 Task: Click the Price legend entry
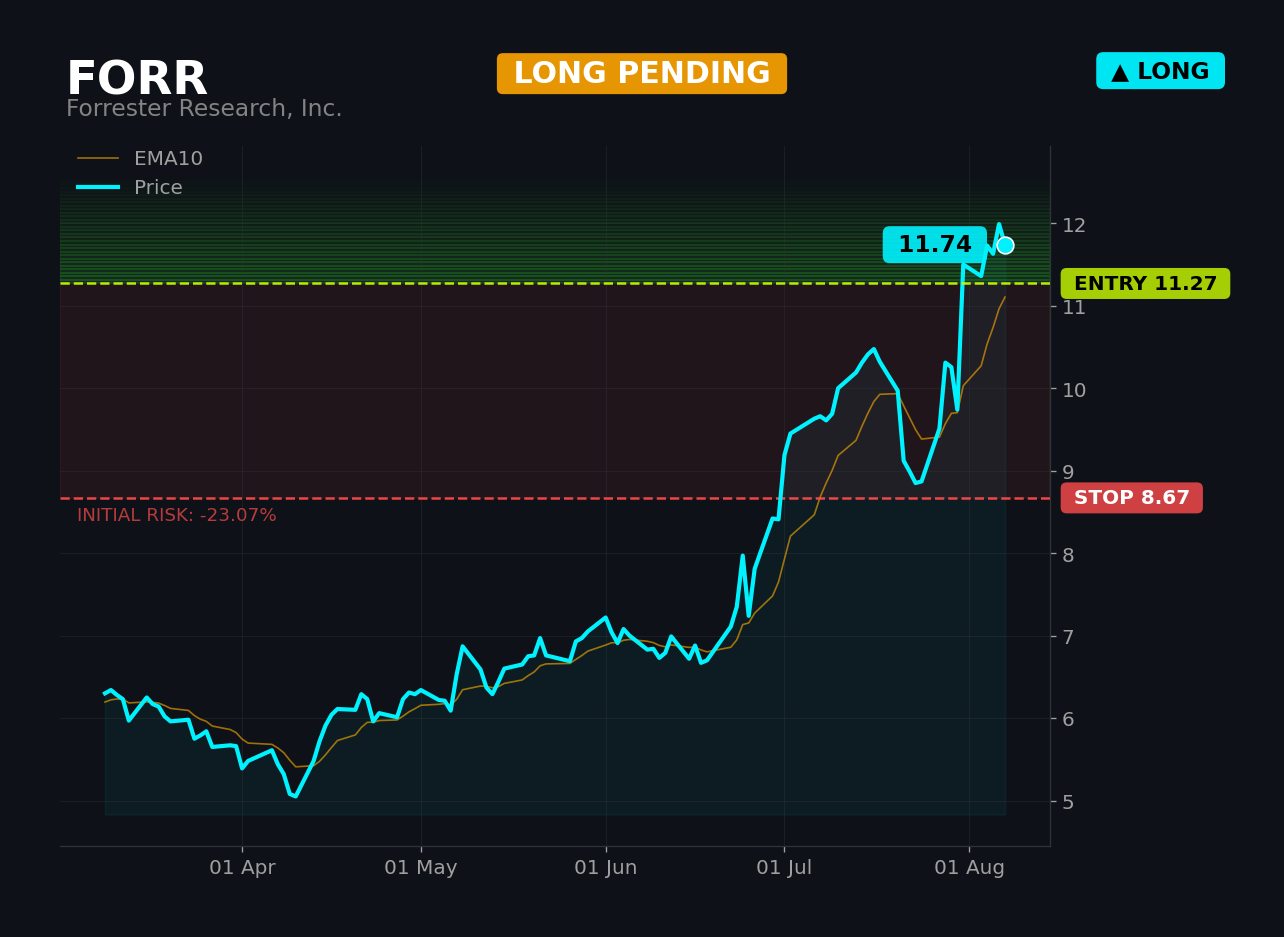[x=130, y=188]
